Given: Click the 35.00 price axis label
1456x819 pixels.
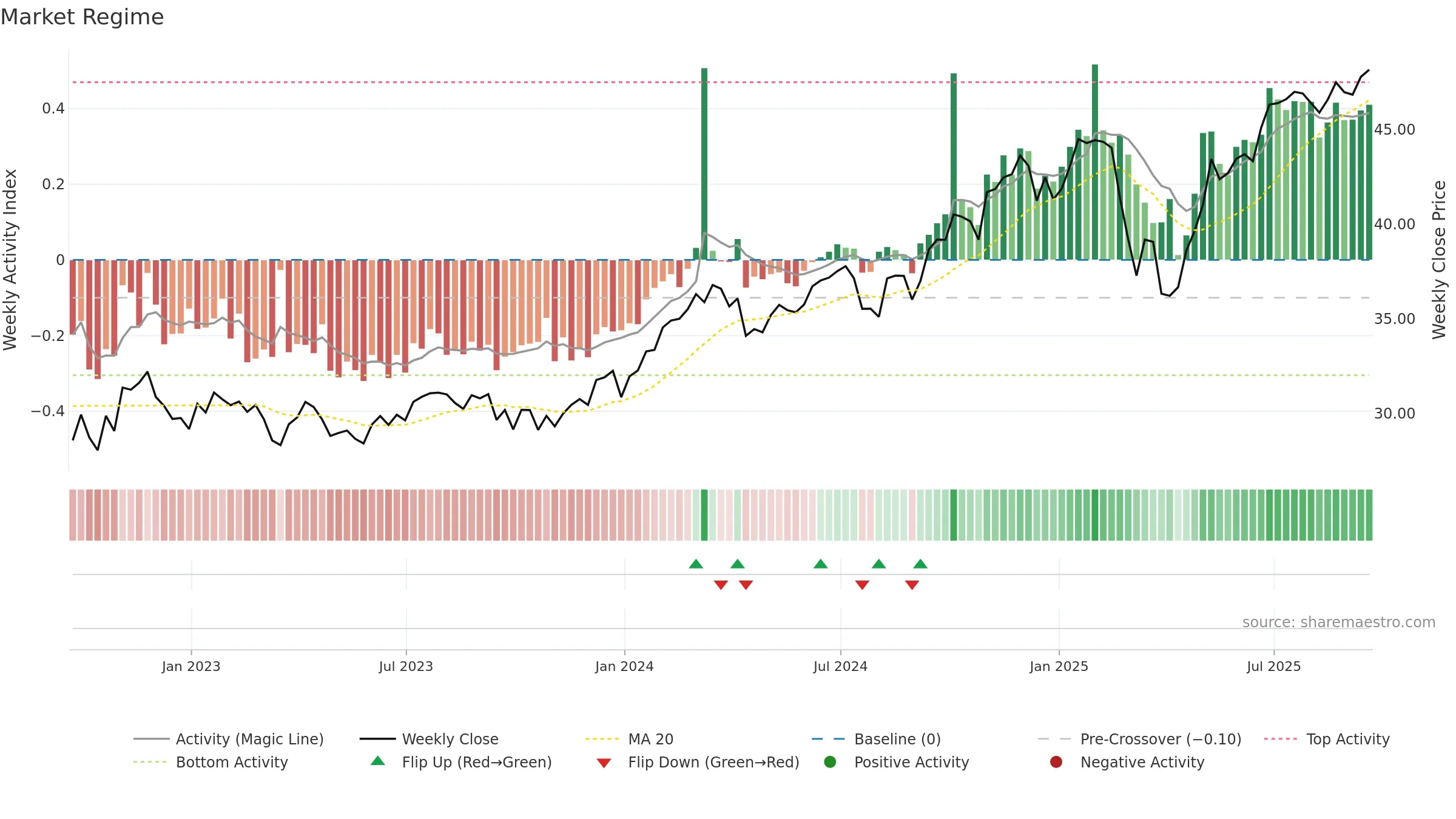Looking at the screenshot, I should coord(1394,319).
